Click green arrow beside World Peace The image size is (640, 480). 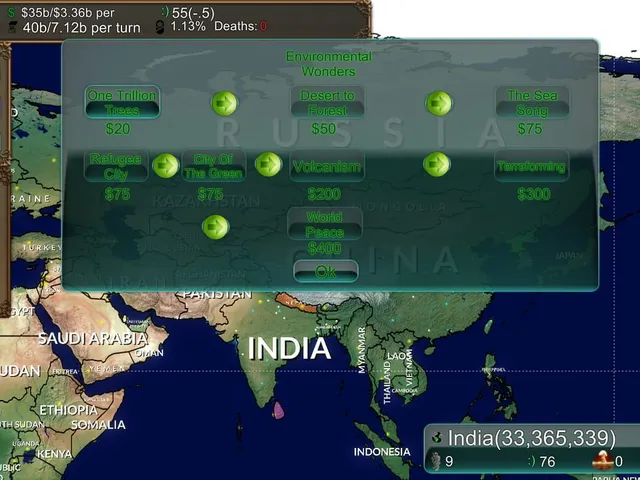click(216, 227)
